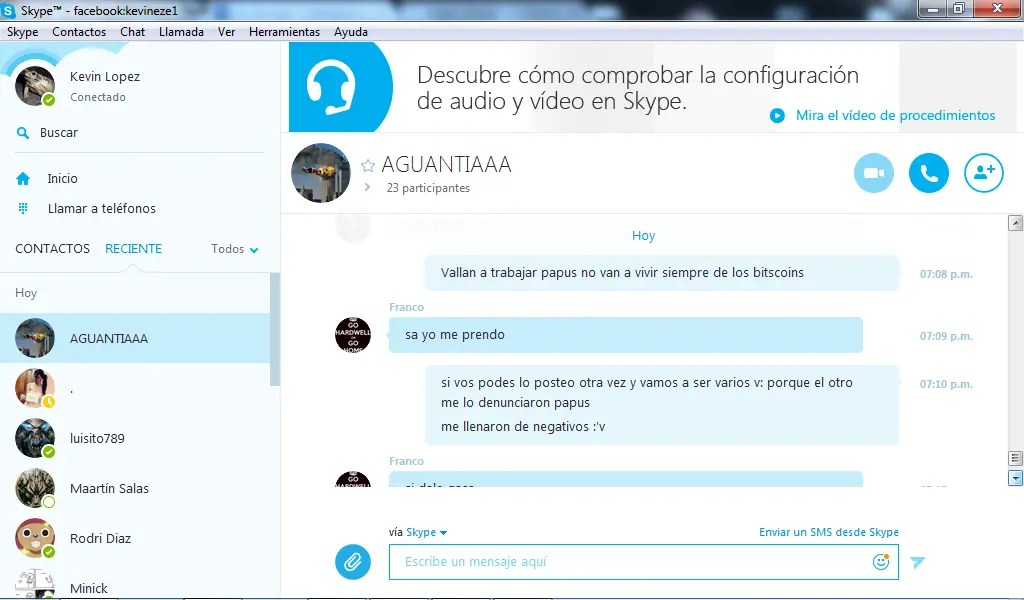The width and height of the screenshot is (1024, 600).
Task: Open conversation with Maartín Salas
Action: (x=135, y=488)
